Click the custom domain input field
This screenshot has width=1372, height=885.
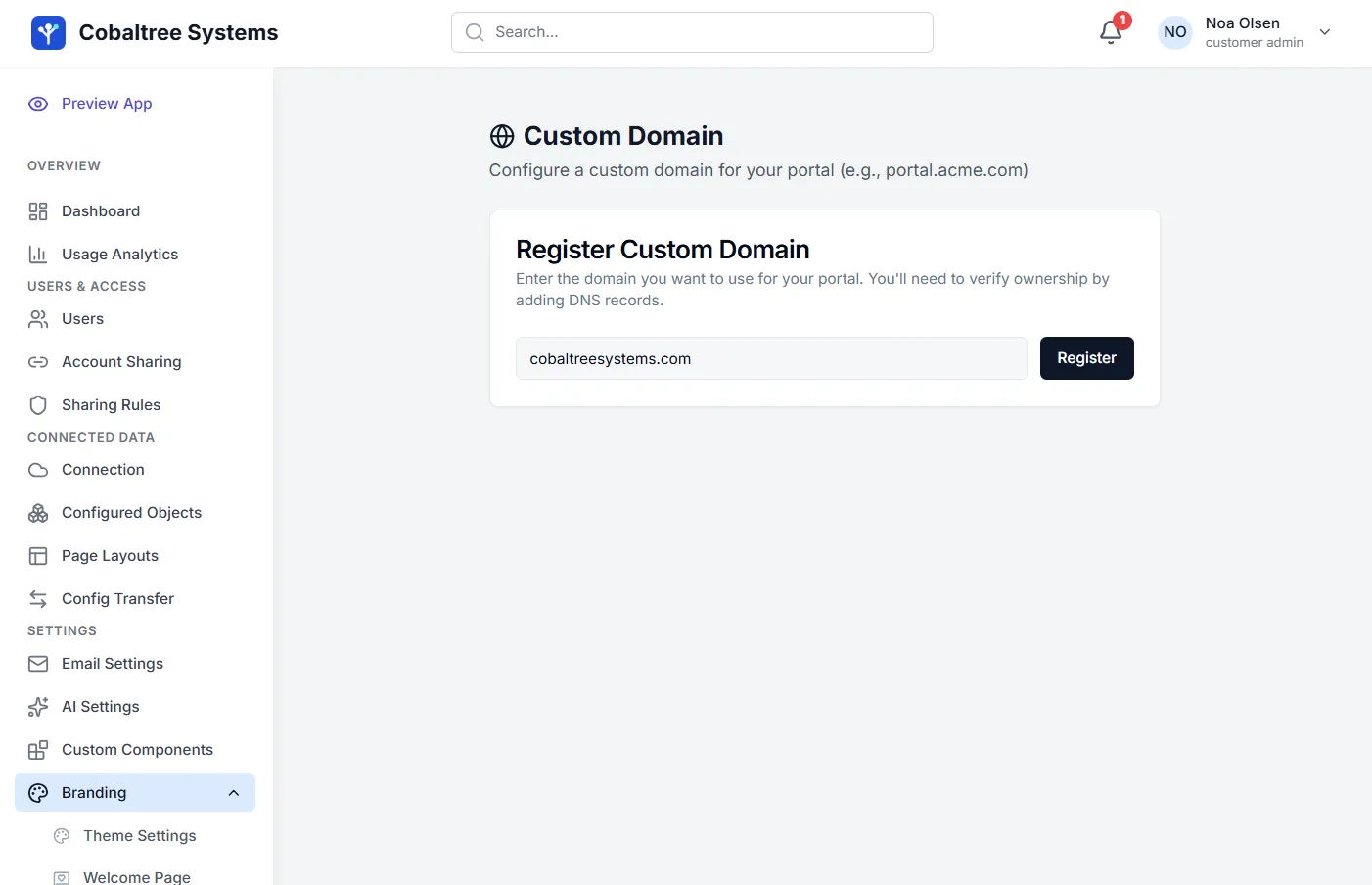(771, 358)
